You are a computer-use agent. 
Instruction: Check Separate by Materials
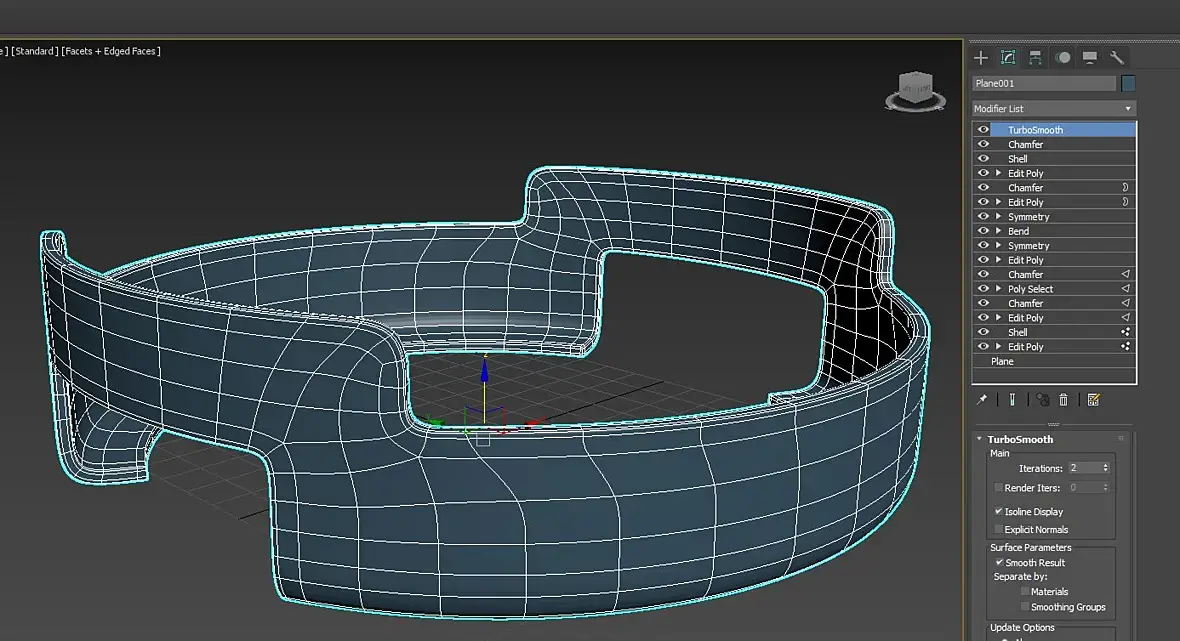click(x=1025, y=591)
